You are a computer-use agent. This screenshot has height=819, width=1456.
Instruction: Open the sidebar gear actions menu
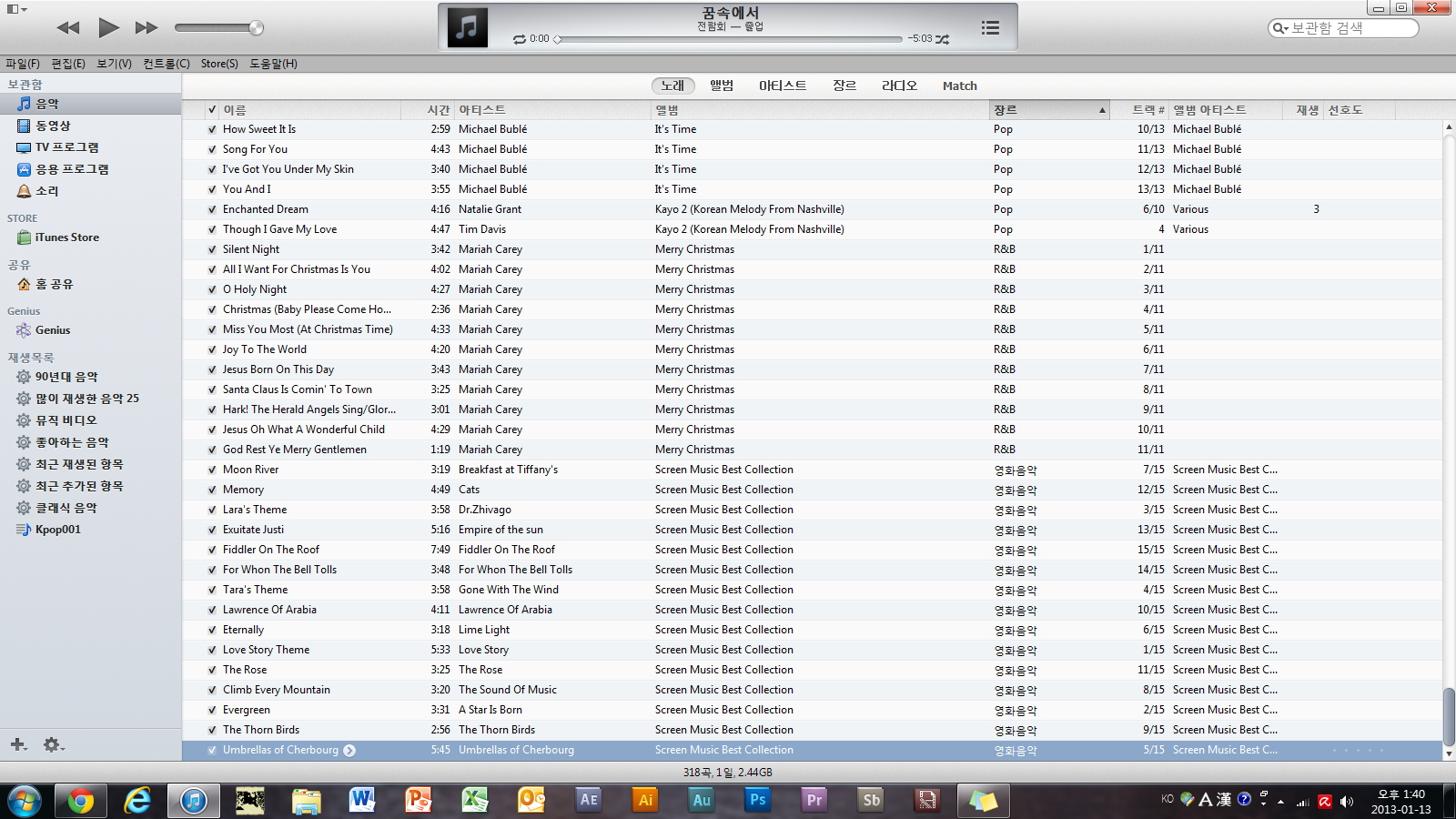[54, 744]
